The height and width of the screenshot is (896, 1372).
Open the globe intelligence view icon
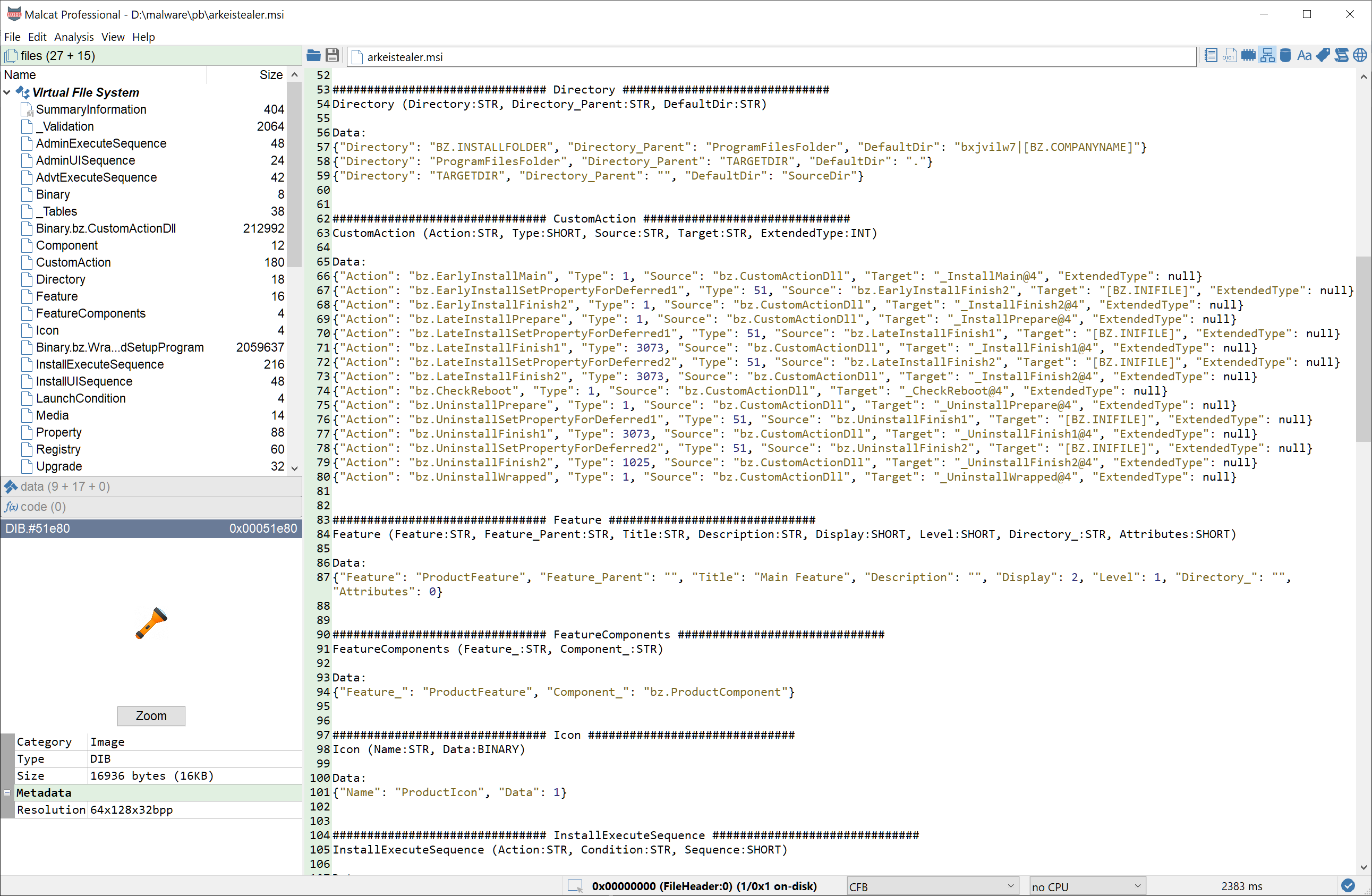(x=1360, y=55)
